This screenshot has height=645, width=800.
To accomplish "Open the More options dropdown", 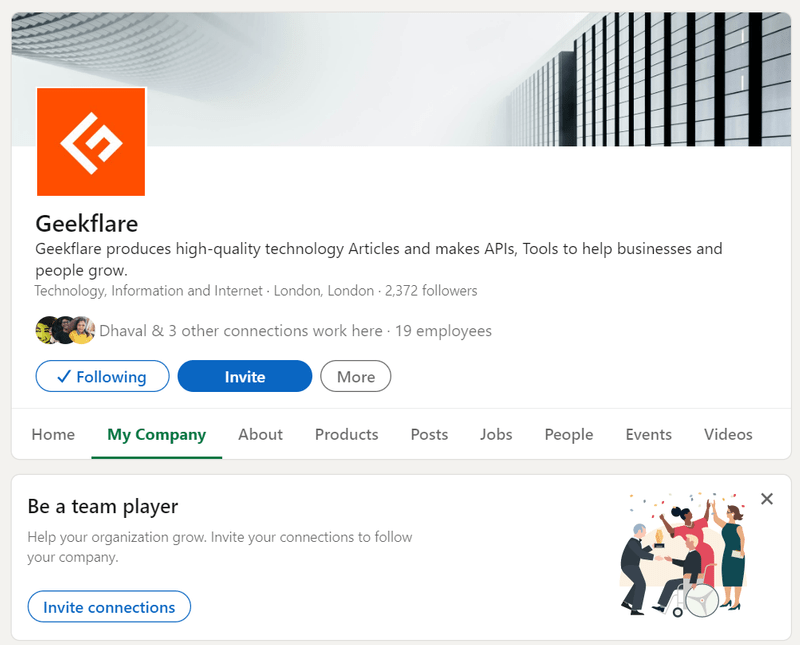I will (355, 377).
